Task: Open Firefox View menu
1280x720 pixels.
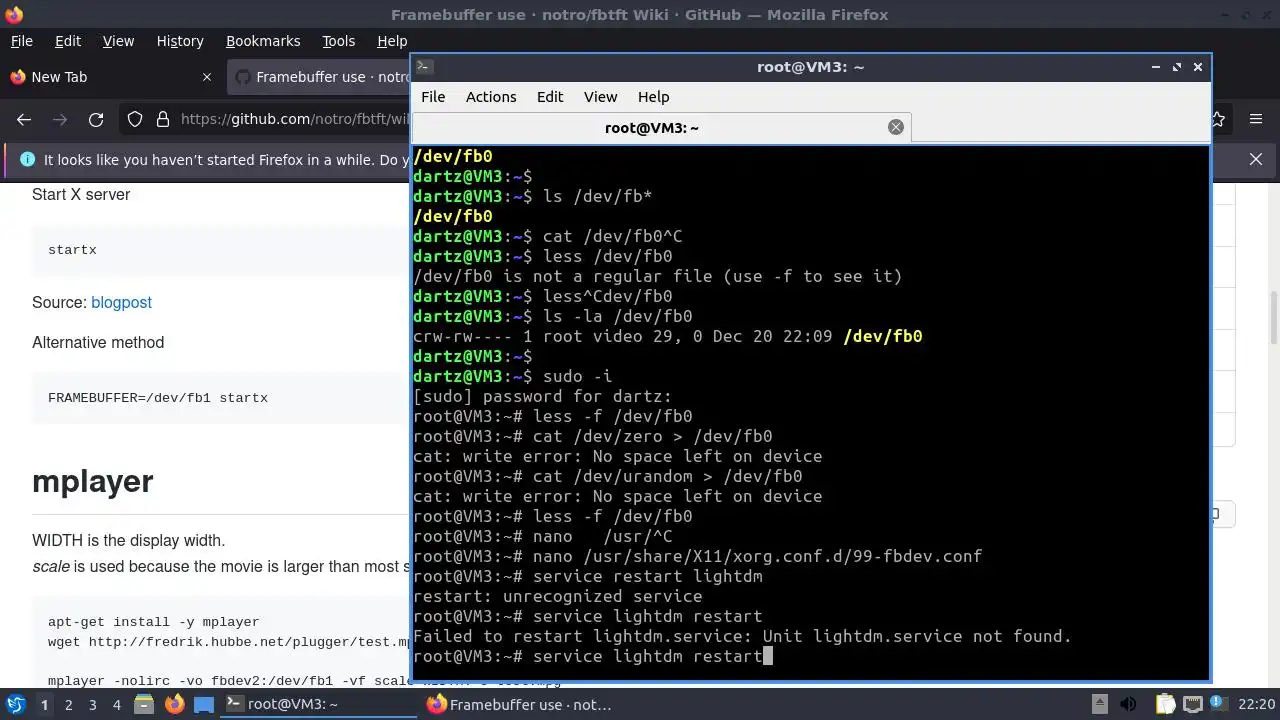Action: coord(118,41)
